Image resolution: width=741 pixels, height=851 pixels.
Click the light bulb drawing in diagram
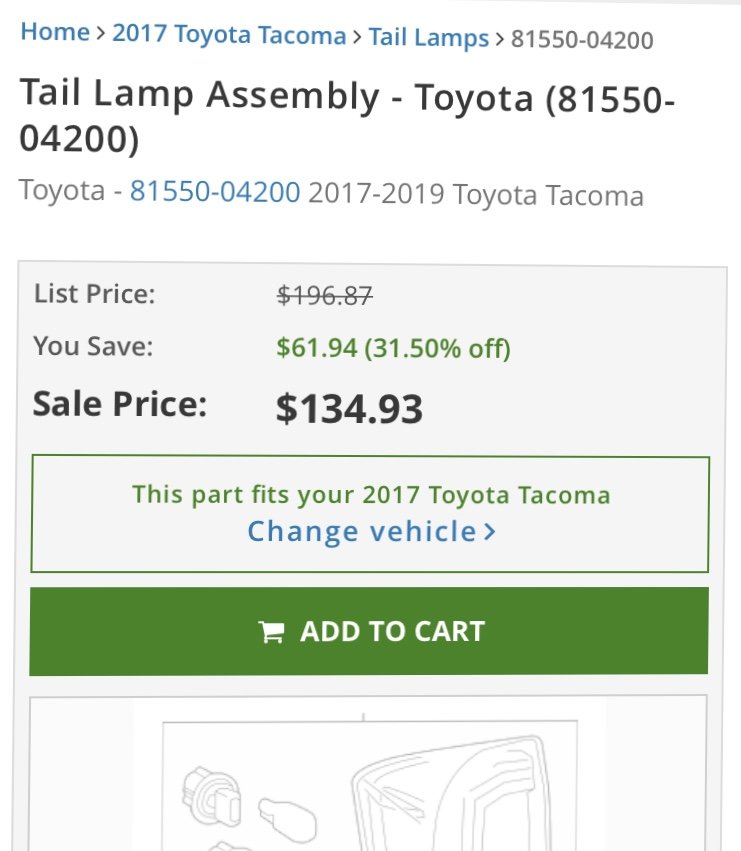[287, 818]
